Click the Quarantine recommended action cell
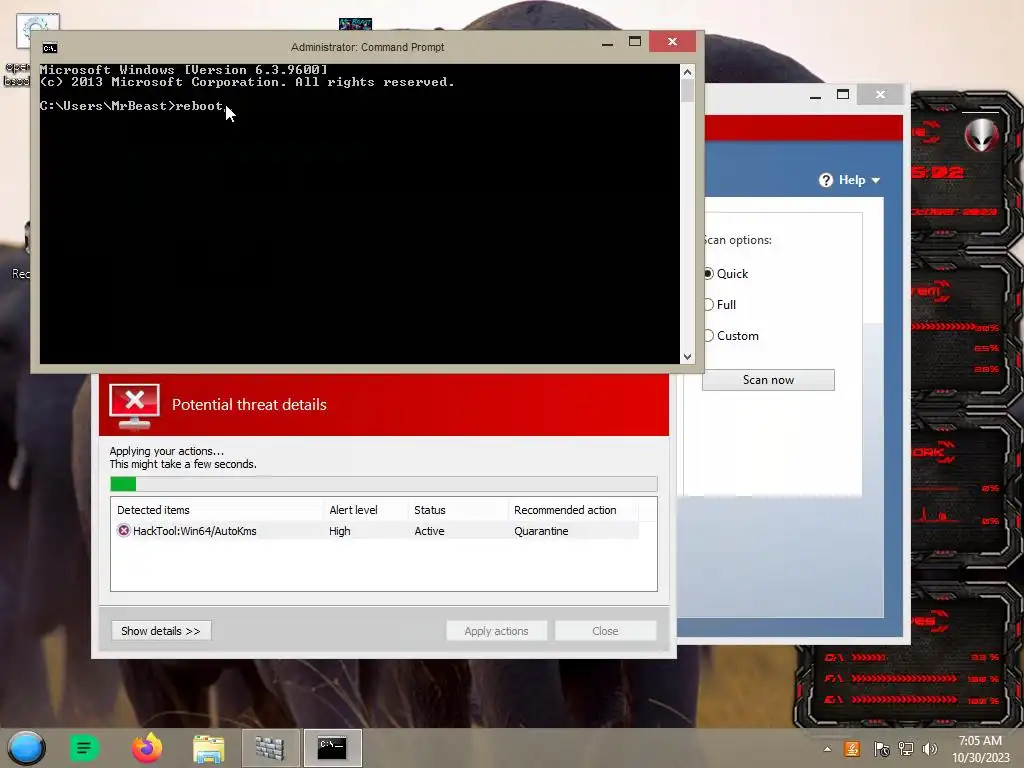This screenshot has width=1024, height=768. click(x=541, y=531)
